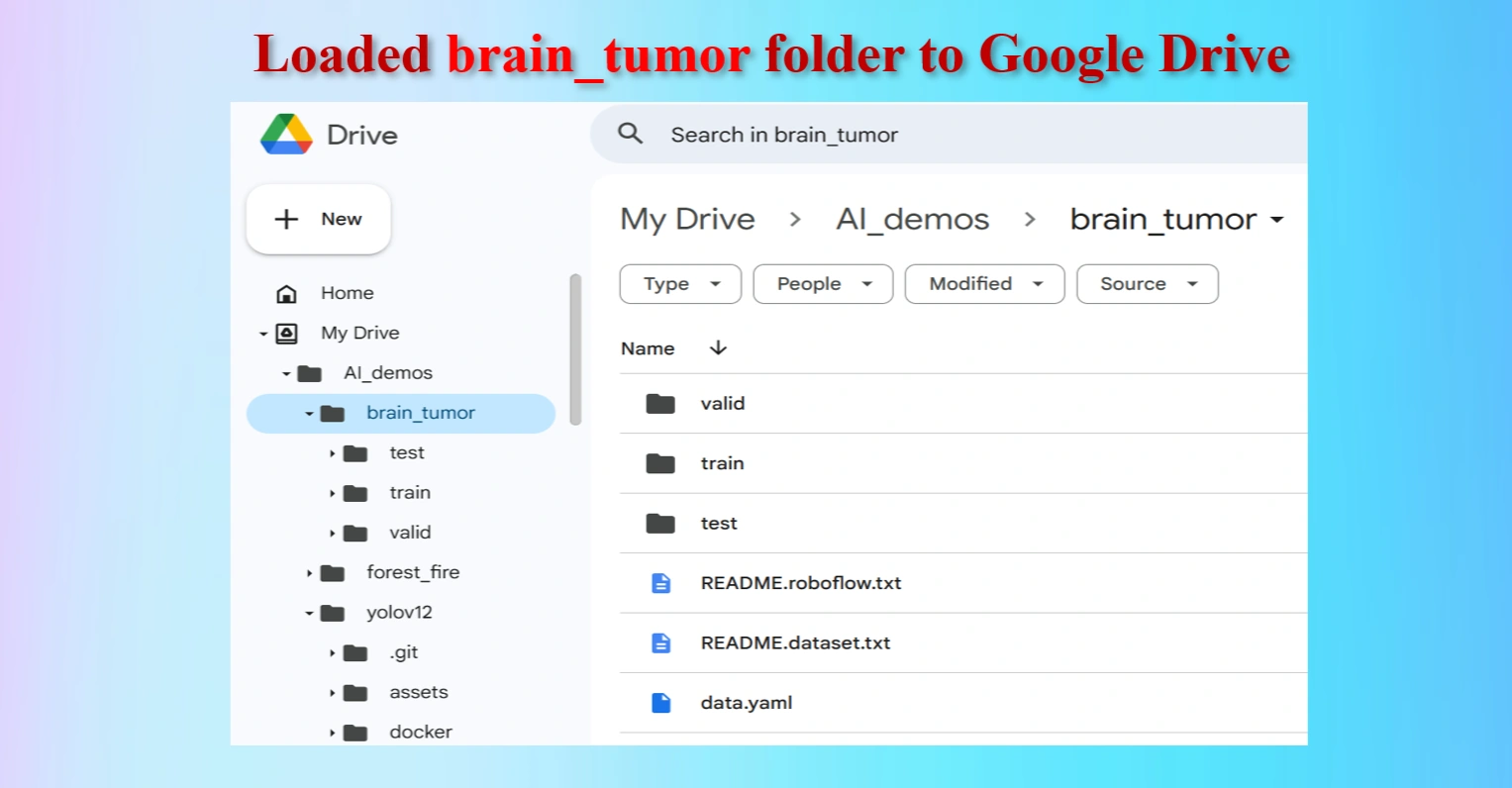Collapse the My Drive tree node
This screenshot has width=1512, height=788.
(263, 334)
